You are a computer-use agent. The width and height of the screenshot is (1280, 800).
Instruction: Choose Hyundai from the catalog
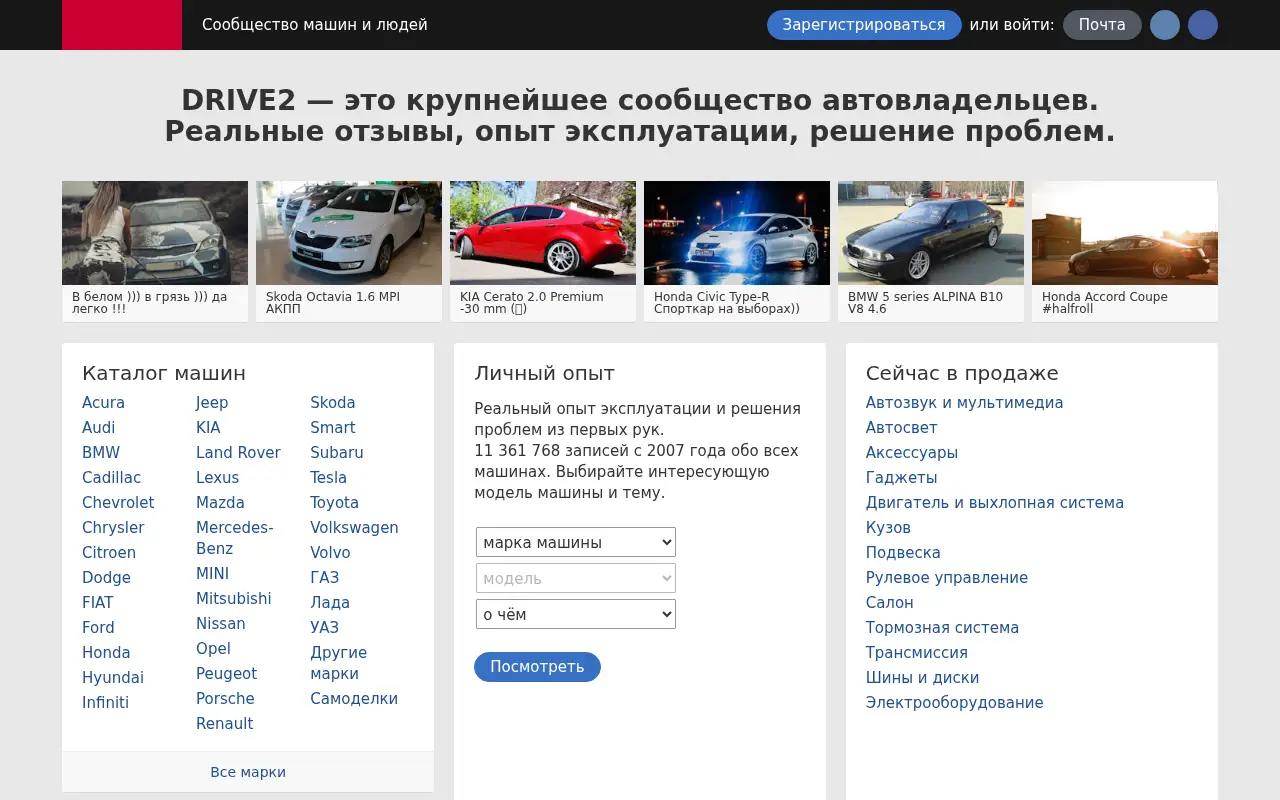click(113, 678)
